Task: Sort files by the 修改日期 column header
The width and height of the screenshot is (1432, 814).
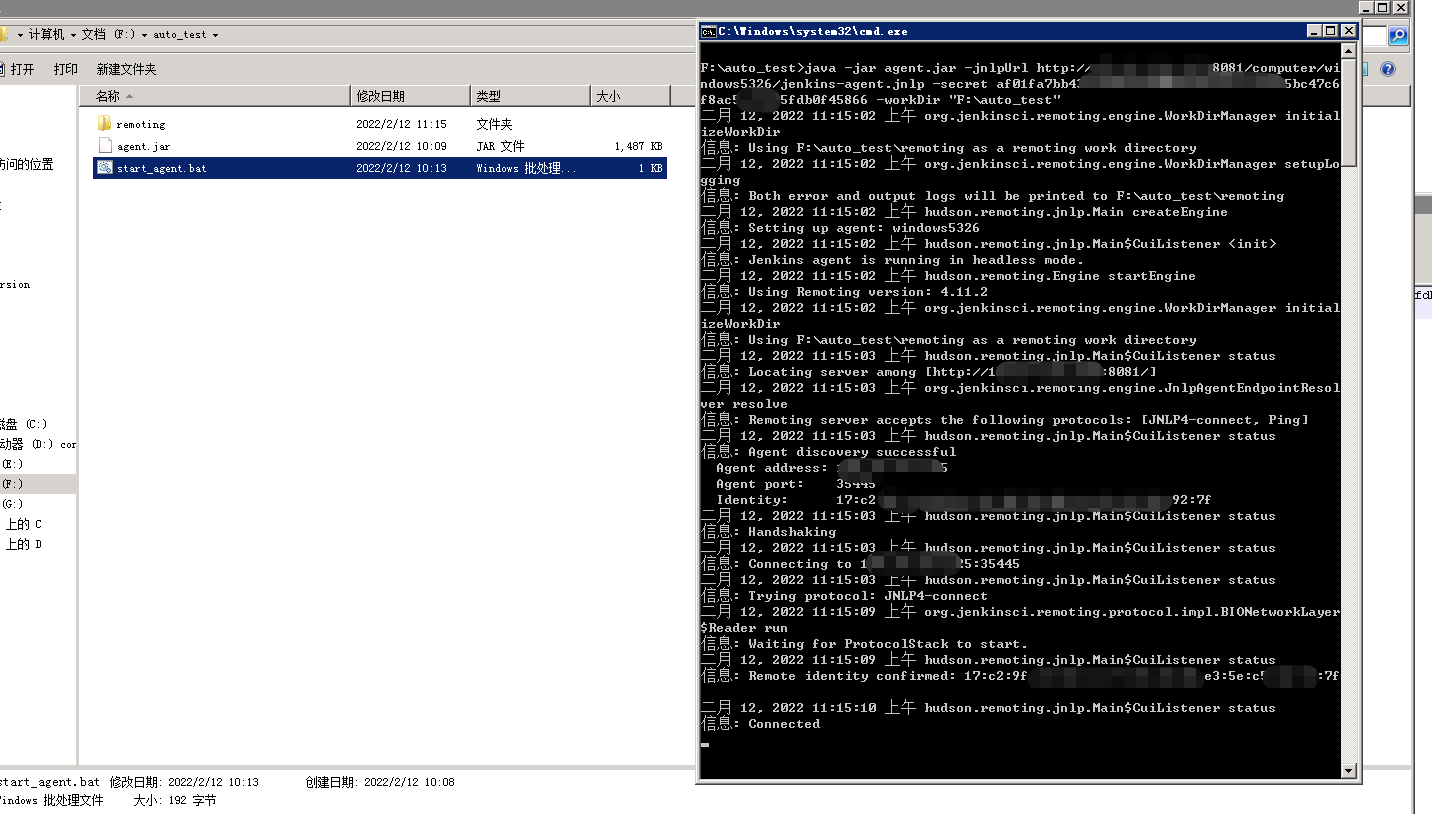Action: (411, 96)
